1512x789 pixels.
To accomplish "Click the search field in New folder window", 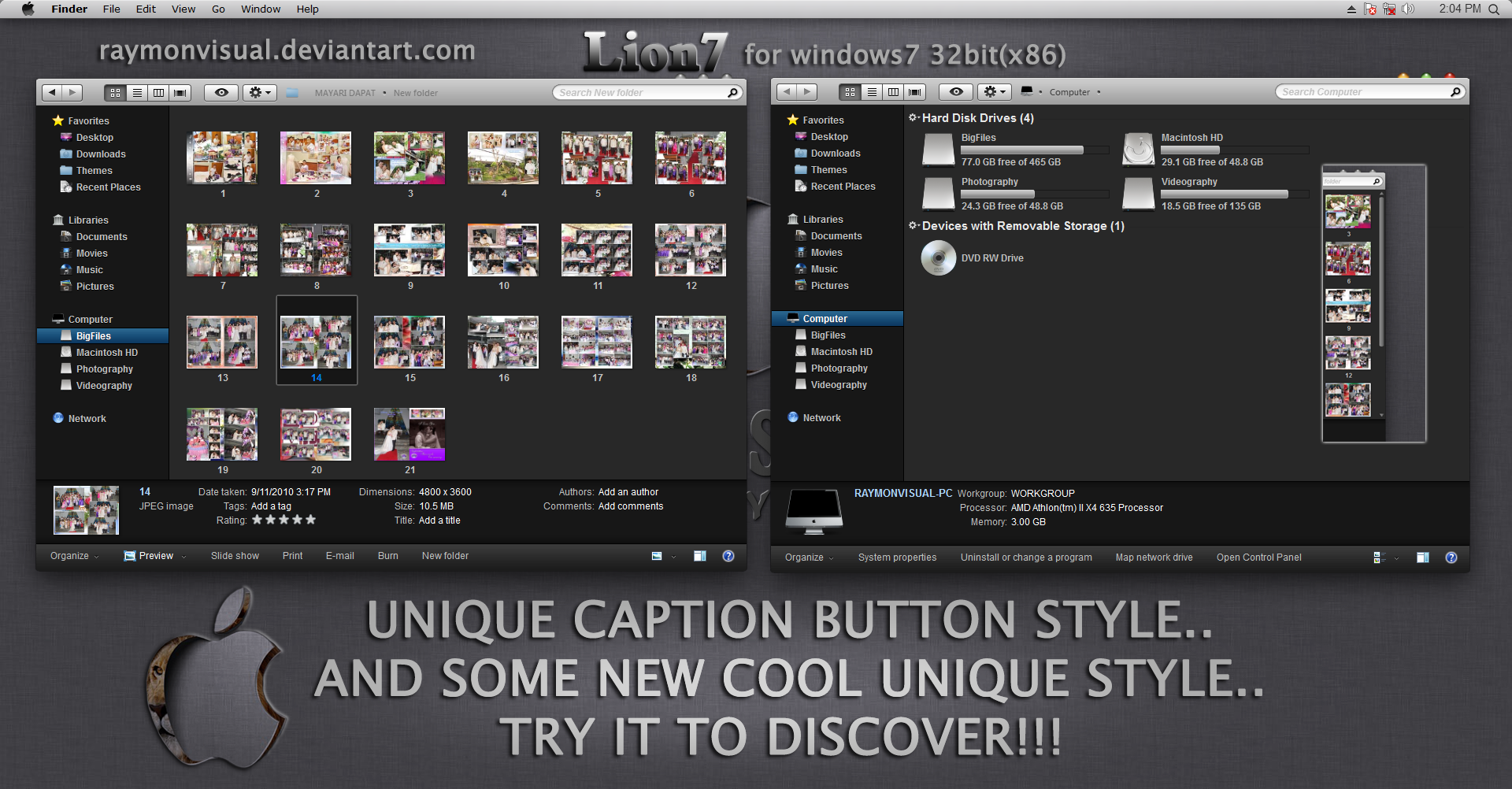I will [x=647, y=93].
